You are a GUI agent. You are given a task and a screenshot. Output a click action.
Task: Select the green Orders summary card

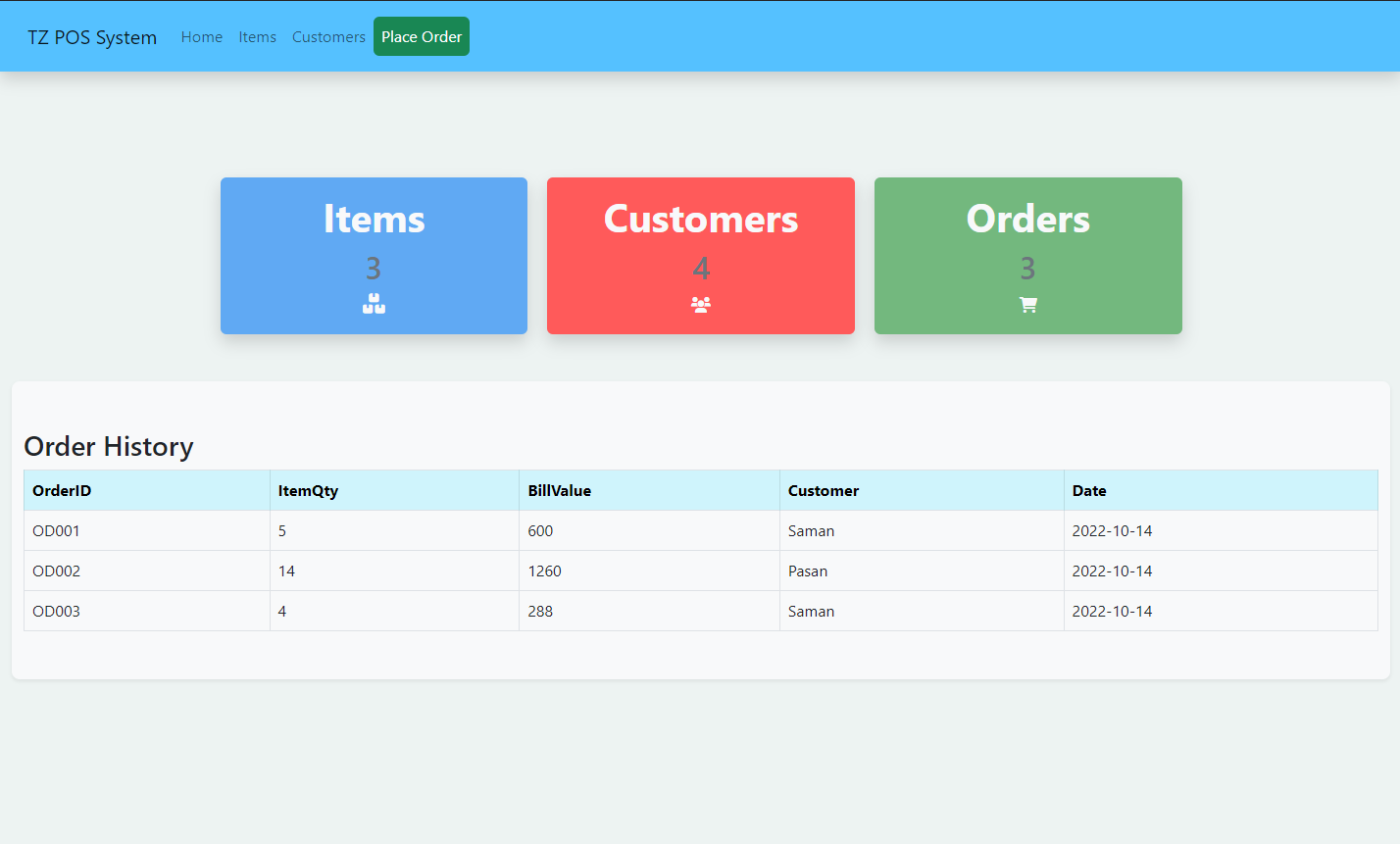pos(1027,255)
